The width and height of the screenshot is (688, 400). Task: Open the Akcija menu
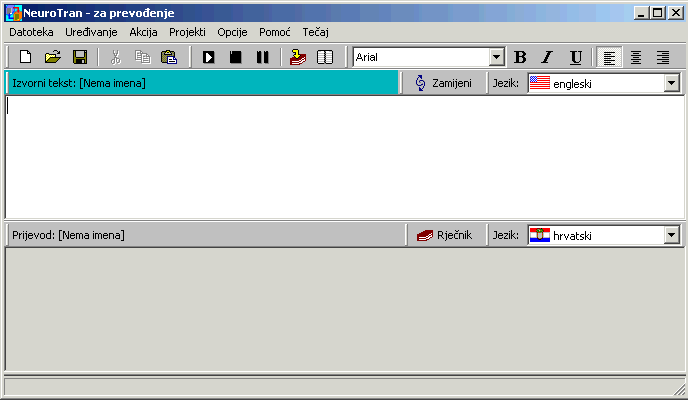point(143,32)
